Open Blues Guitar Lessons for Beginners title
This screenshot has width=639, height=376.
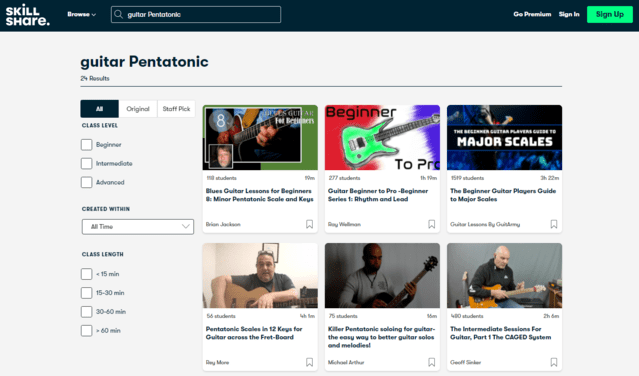(260, 195)
